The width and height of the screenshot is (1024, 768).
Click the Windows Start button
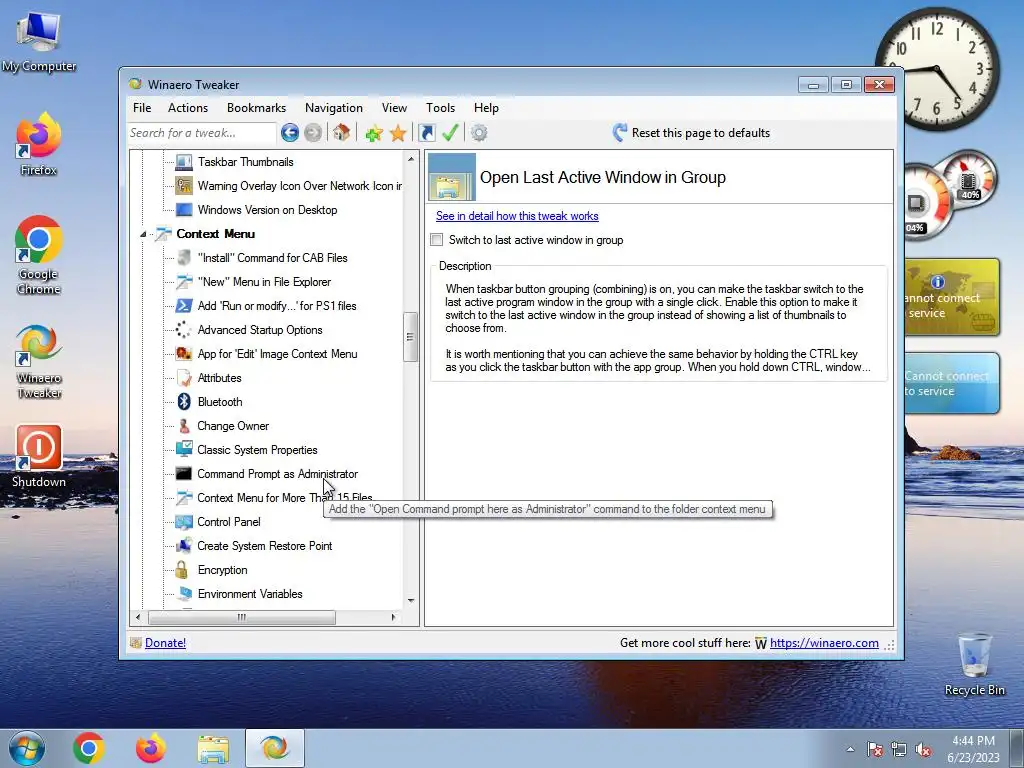pos(26,748)
